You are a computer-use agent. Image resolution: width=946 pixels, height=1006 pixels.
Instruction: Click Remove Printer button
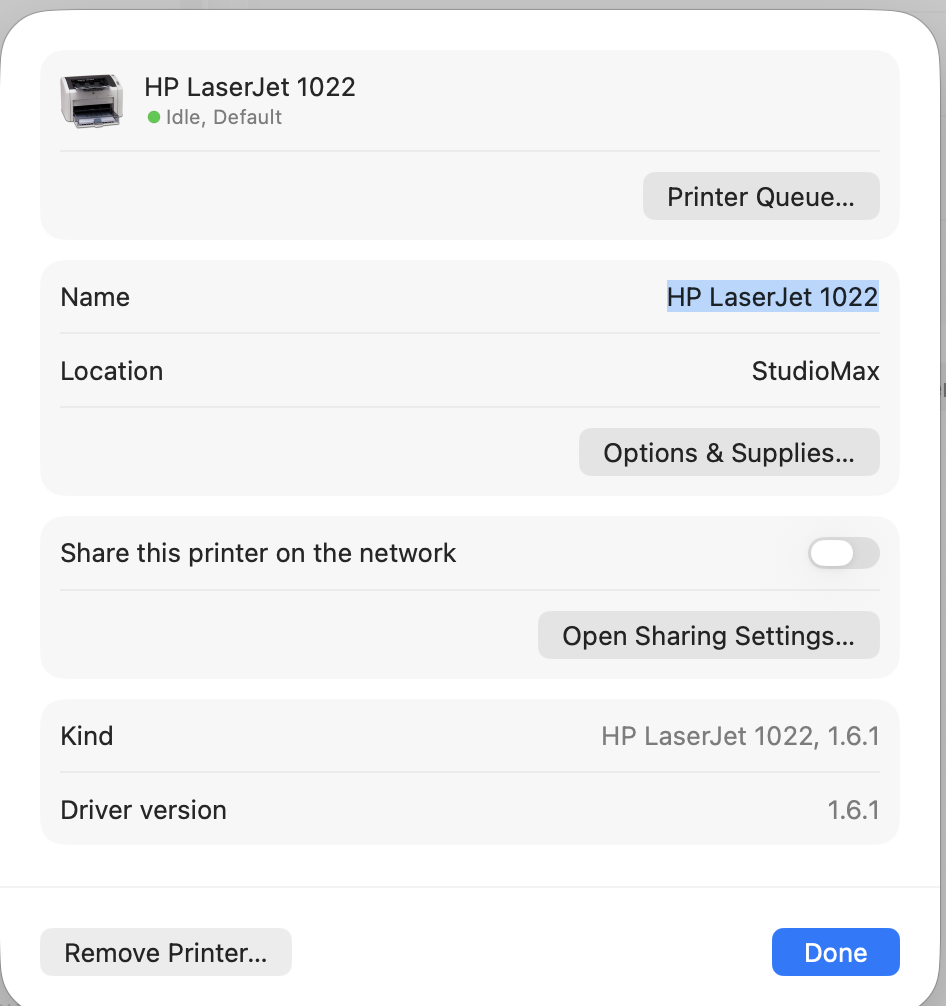coord(165,952)
